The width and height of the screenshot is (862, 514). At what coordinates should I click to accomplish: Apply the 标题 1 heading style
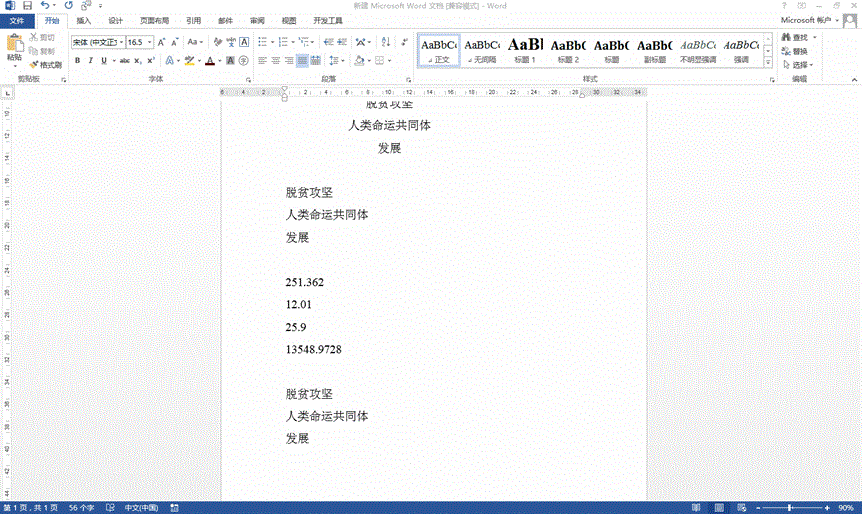pyautogui.click(x=525, y=48)
